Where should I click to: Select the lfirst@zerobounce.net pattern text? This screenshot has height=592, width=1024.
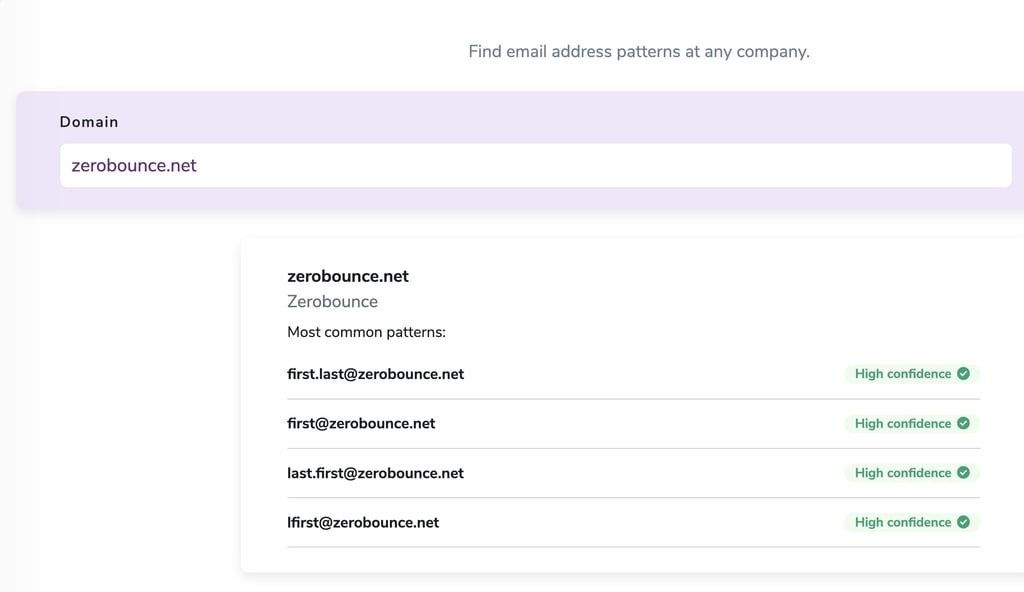coord(363,523)
